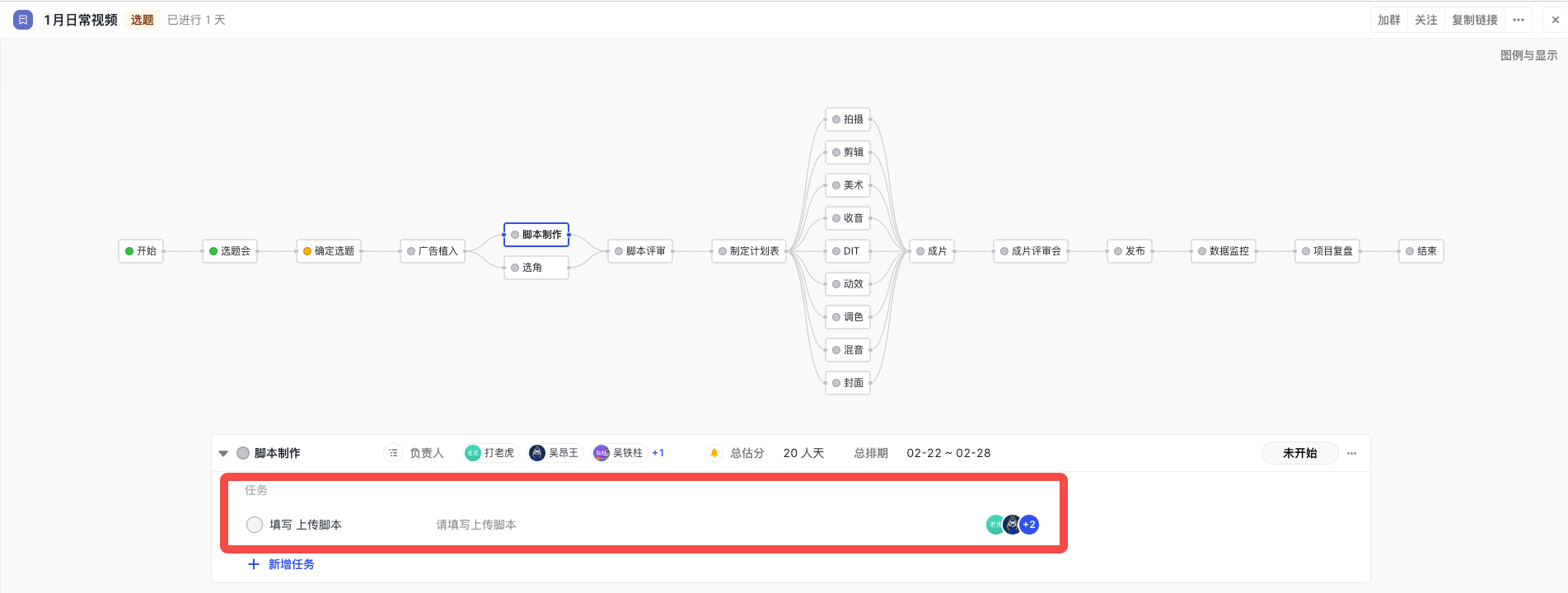Click the 加群 button
Viewport: 1568px width, 593px height.
pos(1389,20)
